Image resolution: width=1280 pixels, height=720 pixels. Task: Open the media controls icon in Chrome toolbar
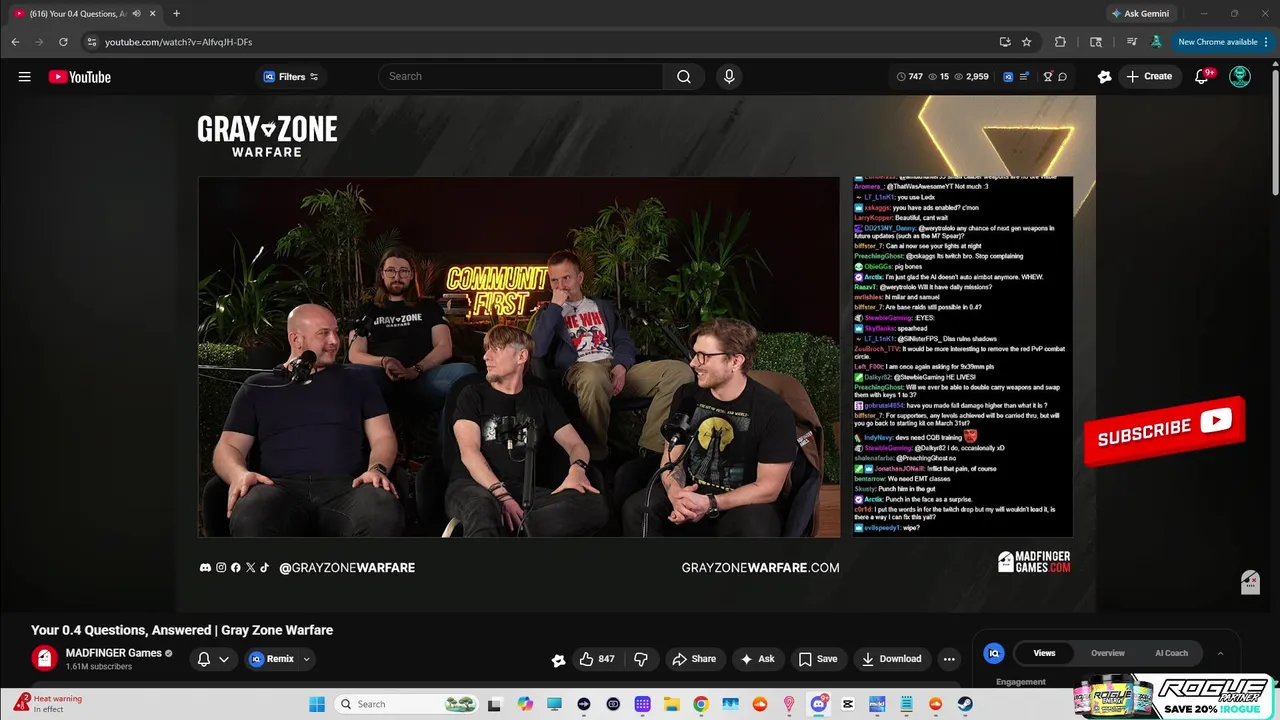(x=1132, y=42)
